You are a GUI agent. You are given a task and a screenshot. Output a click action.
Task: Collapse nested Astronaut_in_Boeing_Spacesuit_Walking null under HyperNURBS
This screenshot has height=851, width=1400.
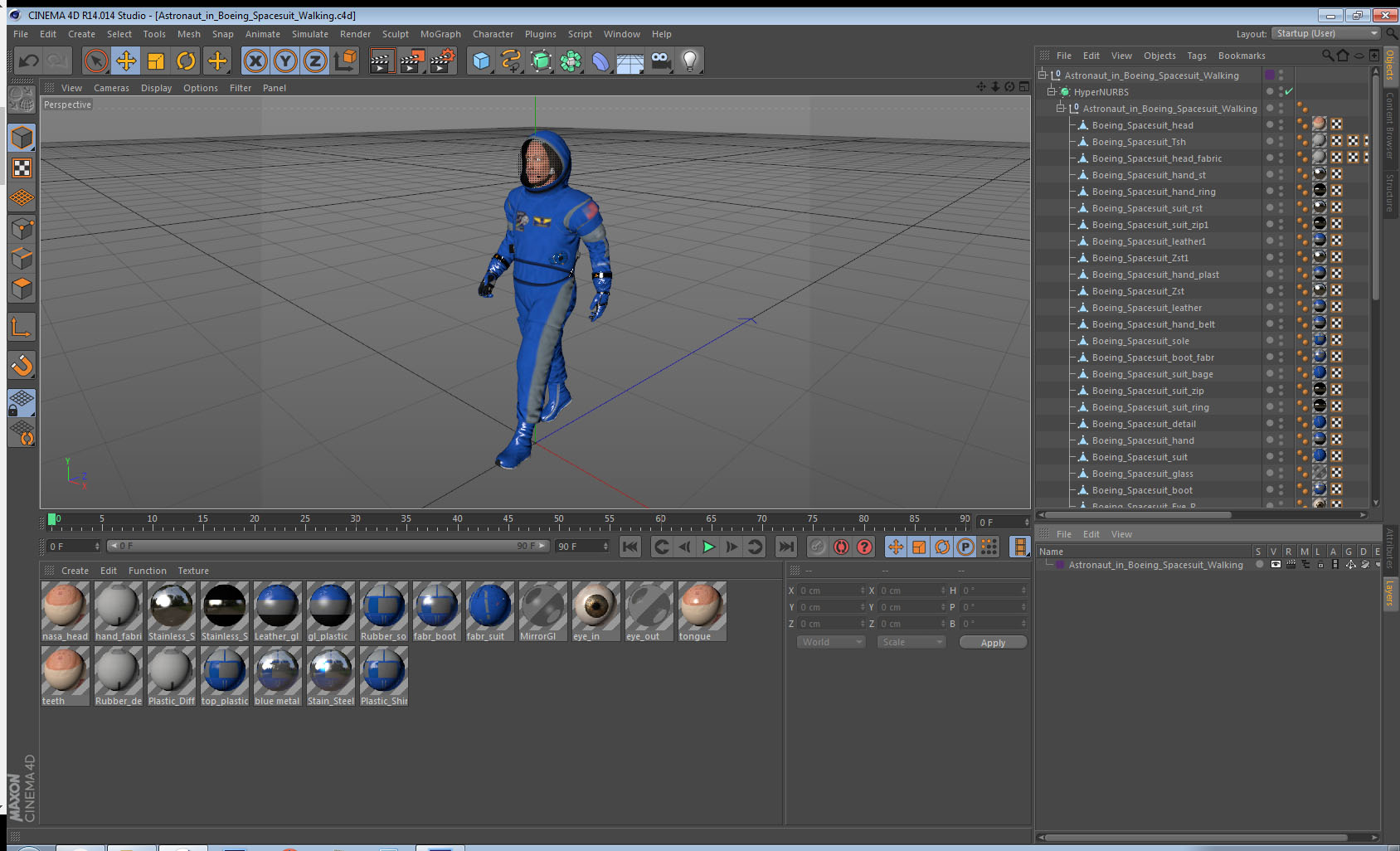[1060, 109]
